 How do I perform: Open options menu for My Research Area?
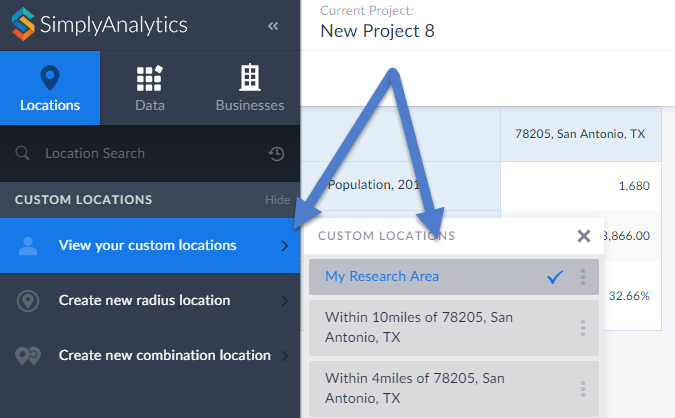(583, 277)
